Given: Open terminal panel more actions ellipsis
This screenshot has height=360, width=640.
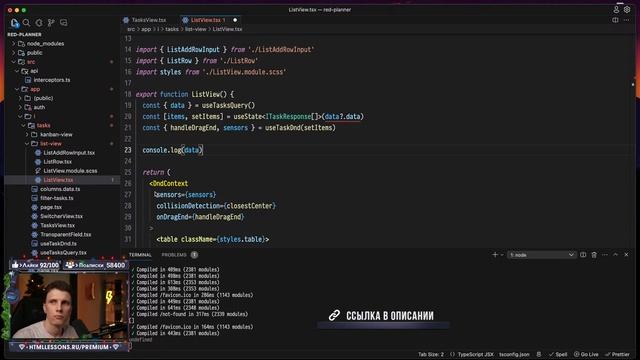Looking at the screenshot, I should click(x=605, y=255).
